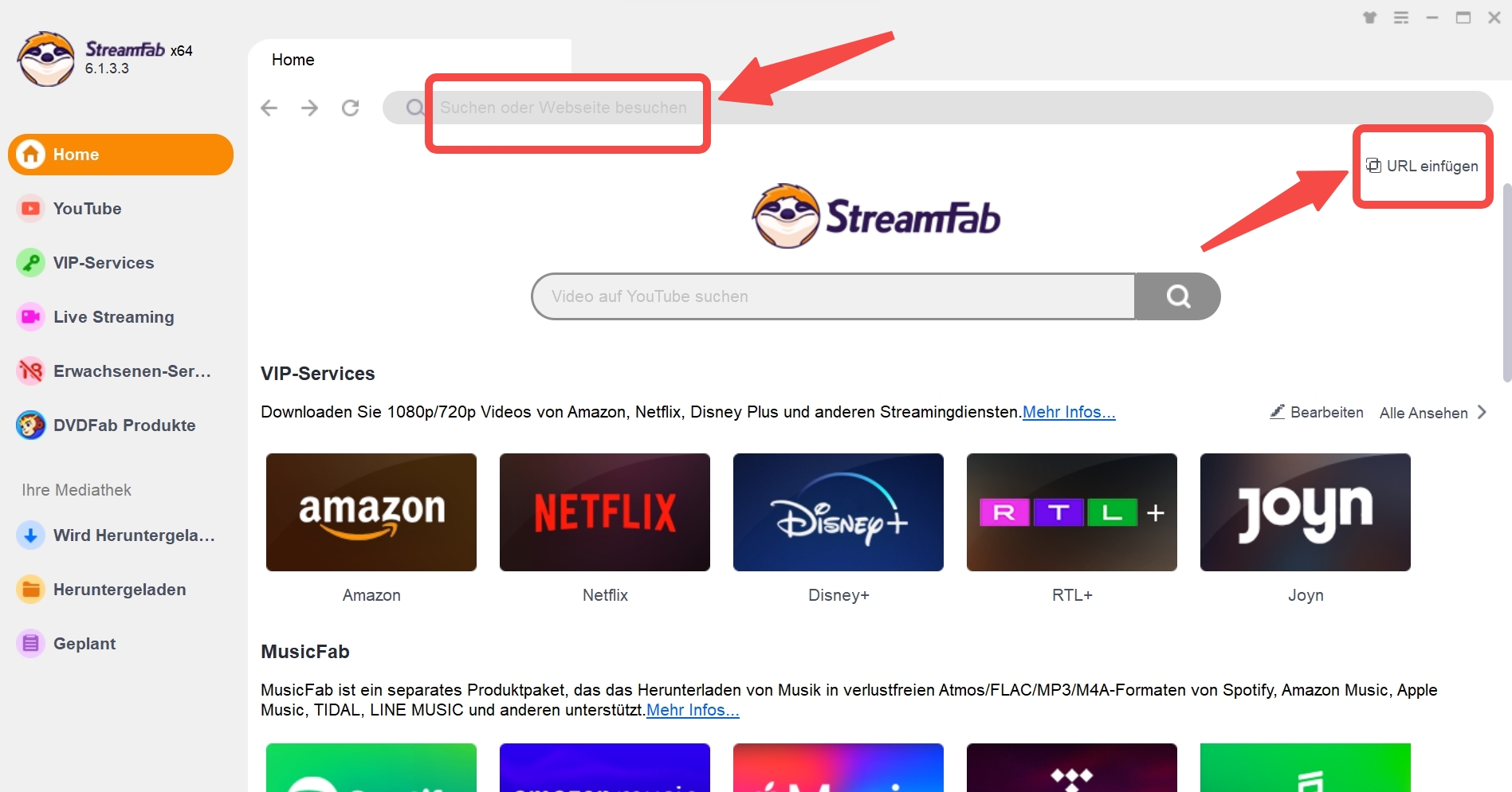Open the Apple Music red tile

tap(838, 767)
